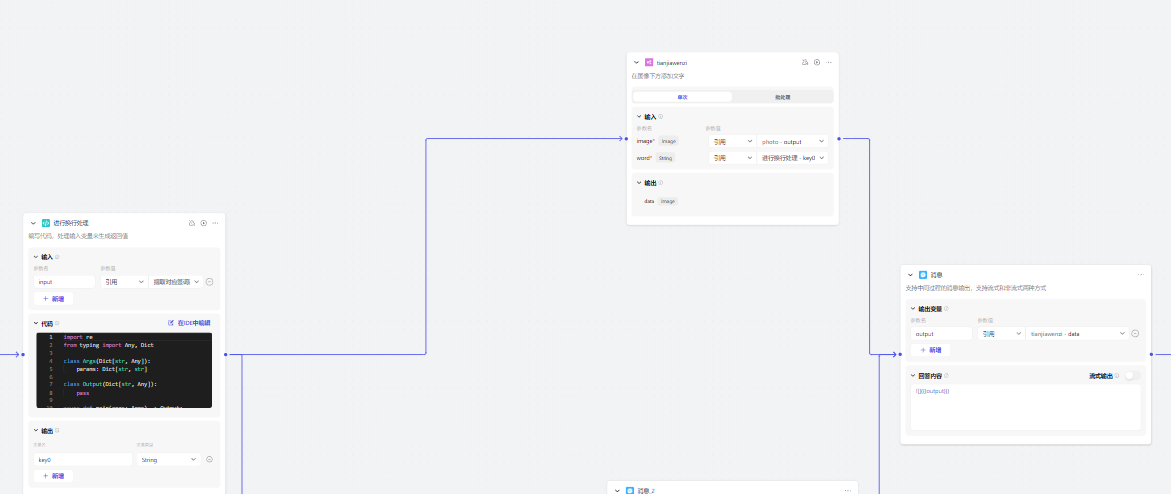Remove the output variable row in the 消息 node

pyautogui.click(x=1135, y=334)
